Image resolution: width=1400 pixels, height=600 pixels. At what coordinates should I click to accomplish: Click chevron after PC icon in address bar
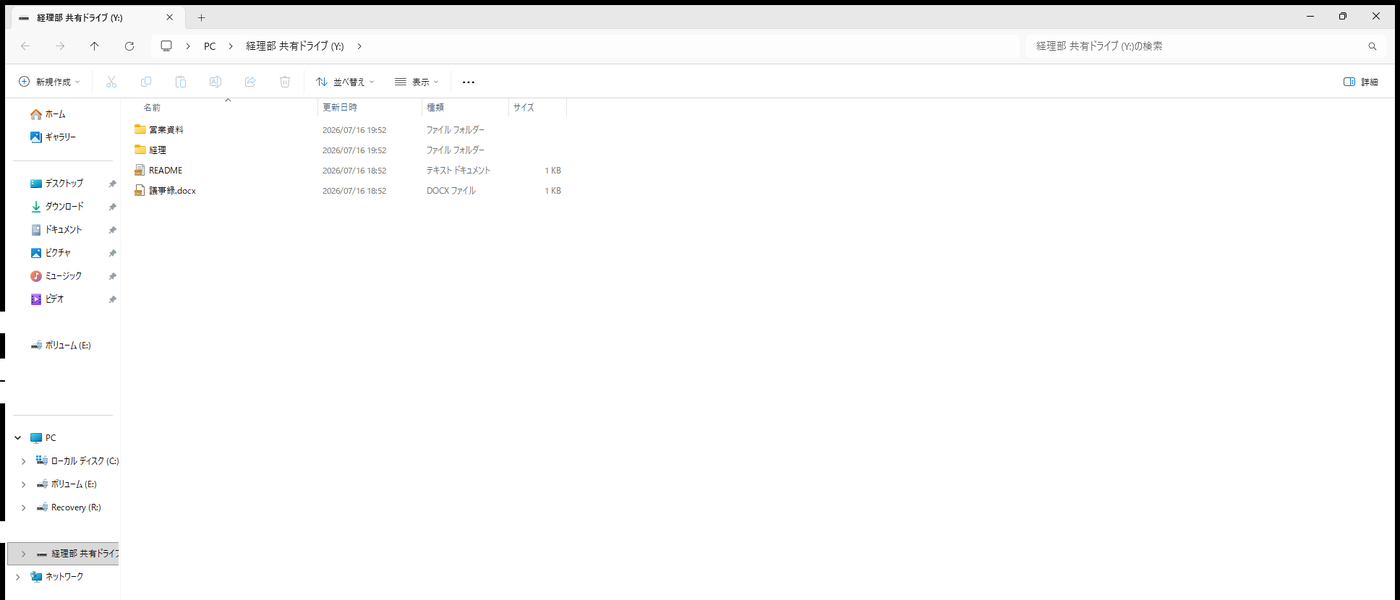click(188, 46)
